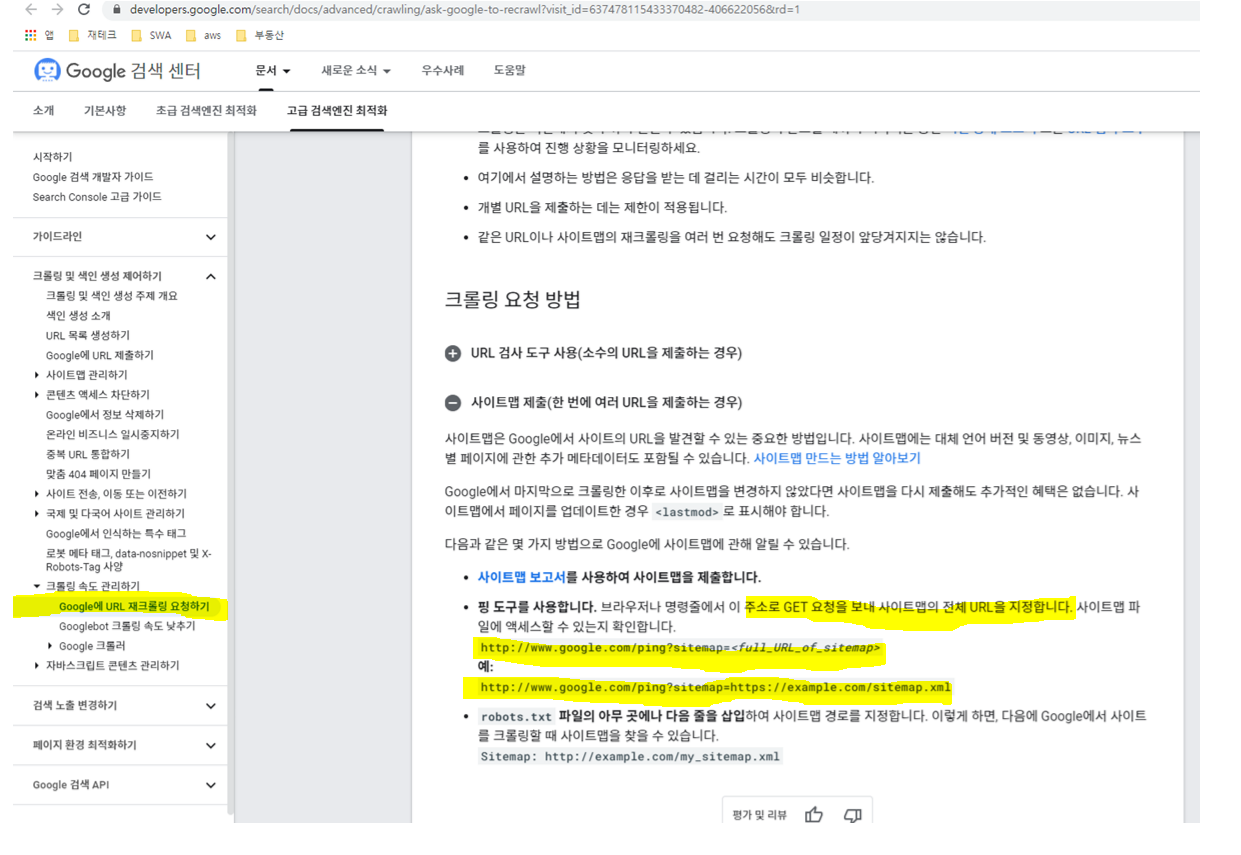Open 맞춤 404 페이지 만들기 link
The width and height of the screenshot is (1241, 855).
click(x=98, y=474)
